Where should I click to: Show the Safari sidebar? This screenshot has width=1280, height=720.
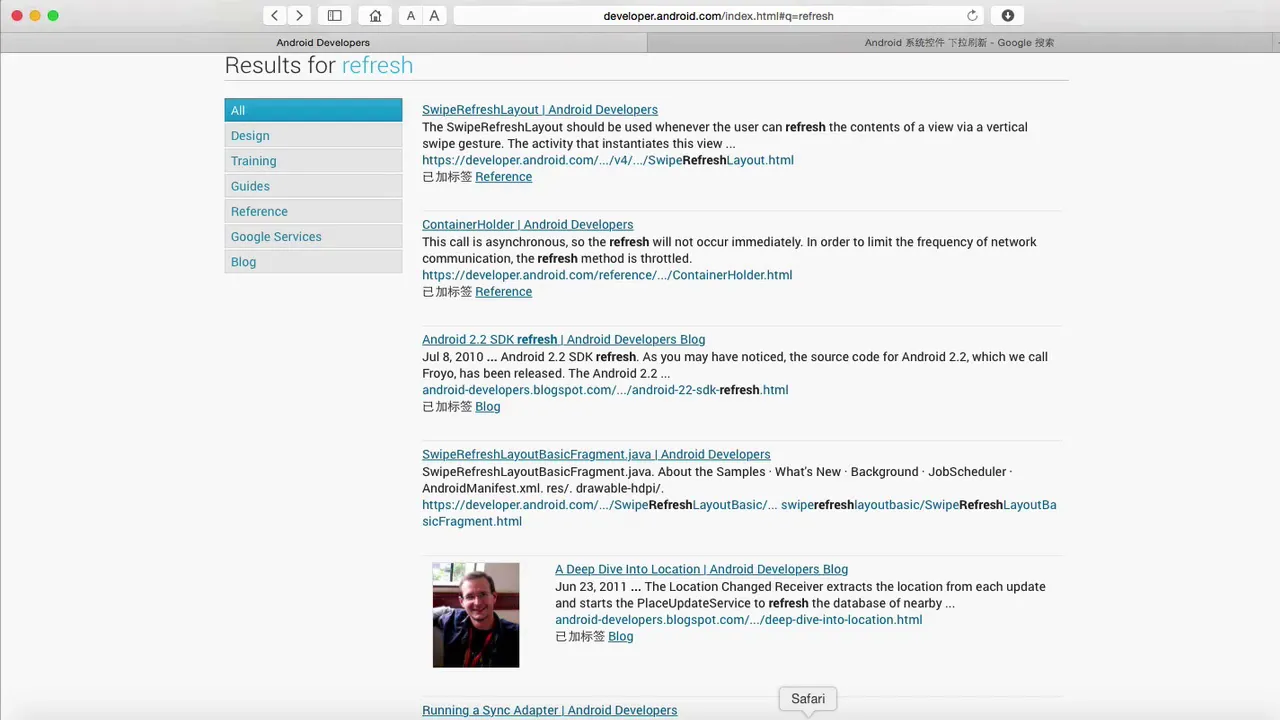coord(335,15)
